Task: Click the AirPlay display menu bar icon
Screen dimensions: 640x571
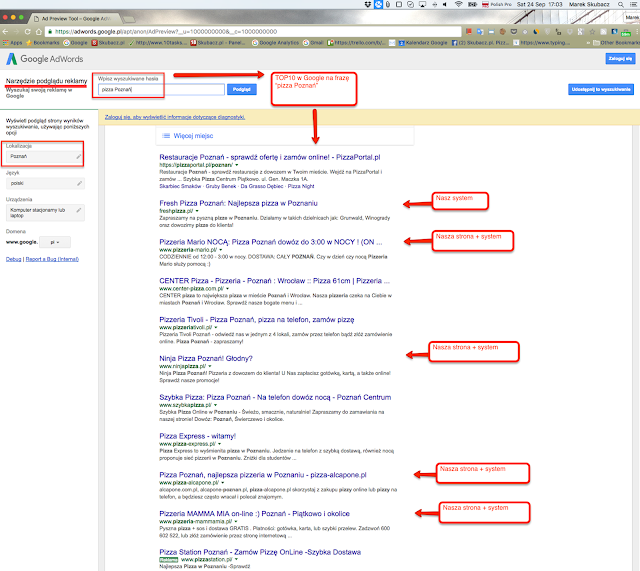Action: click(422, 4)
